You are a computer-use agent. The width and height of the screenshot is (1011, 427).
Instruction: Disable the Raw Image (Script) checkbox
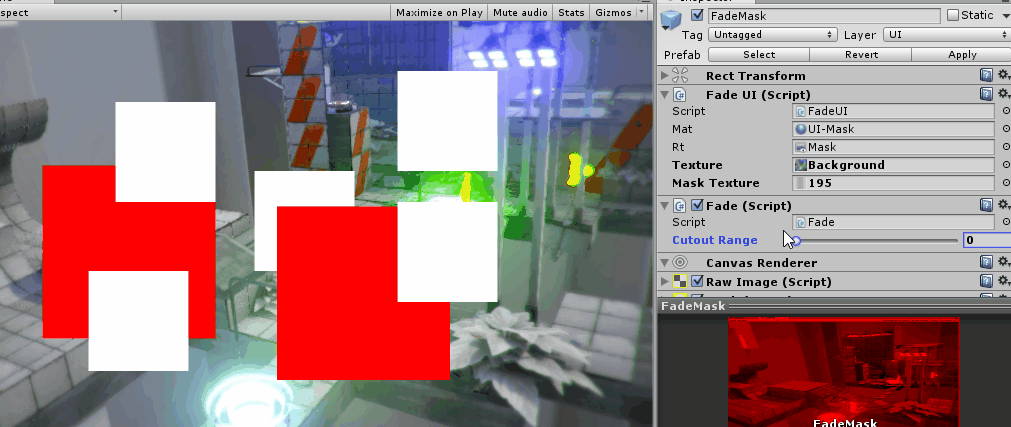pyautogui.click(x=697, y=281)
